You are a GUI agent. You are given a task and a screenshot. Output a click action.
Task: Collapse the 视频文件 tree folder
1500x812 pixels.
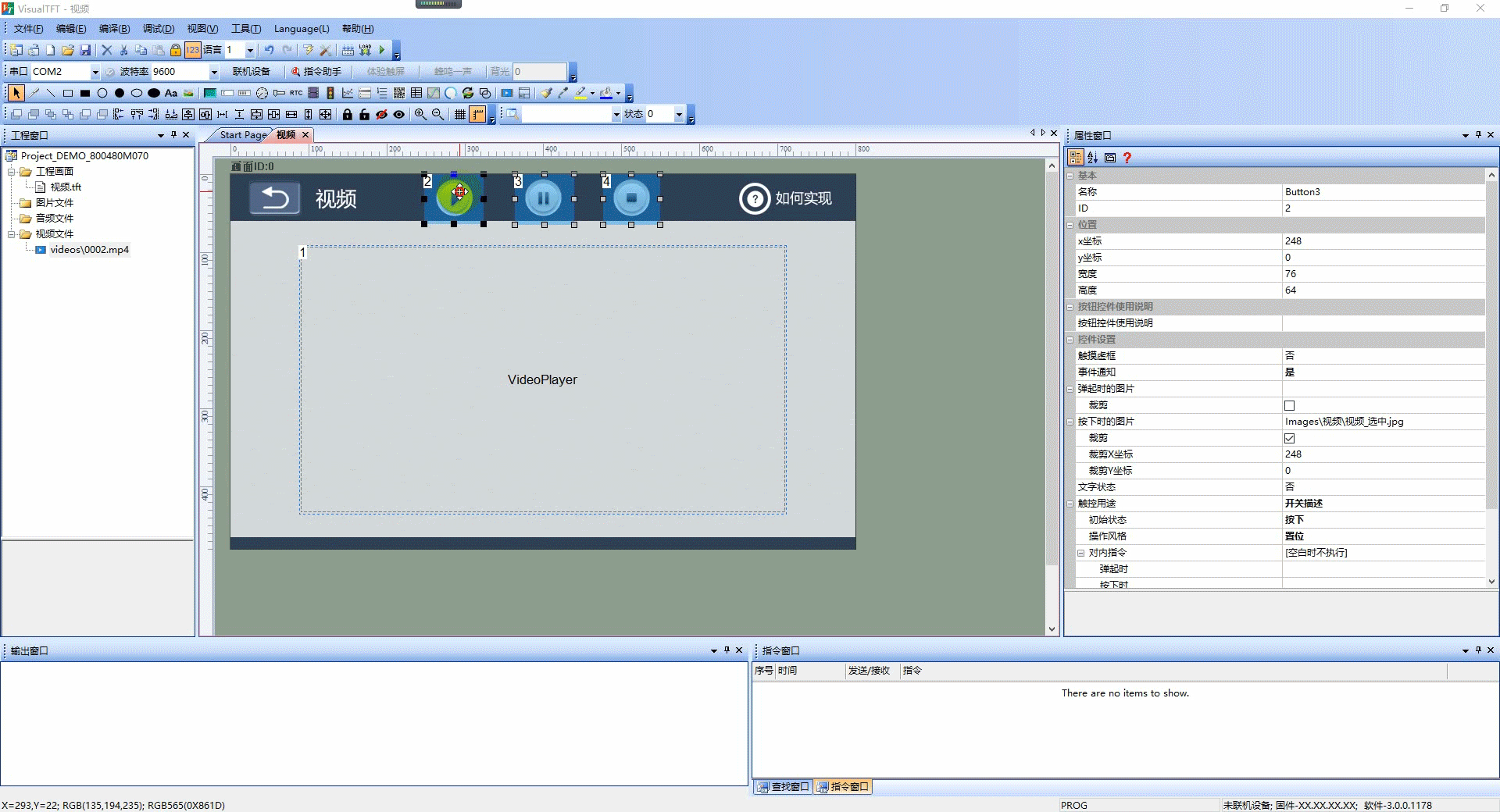[12, 233]
